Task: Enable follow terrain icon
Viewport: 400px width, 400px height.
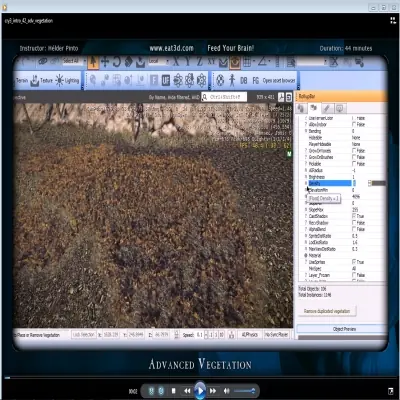Action: pyautogui.click(x=223, y=62)
